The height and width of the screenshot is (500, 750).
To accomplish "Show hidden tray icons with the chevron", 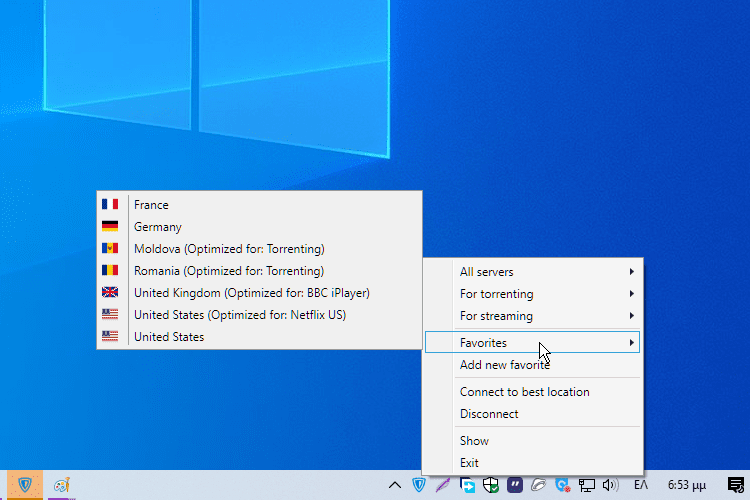I will coord(395,485).
